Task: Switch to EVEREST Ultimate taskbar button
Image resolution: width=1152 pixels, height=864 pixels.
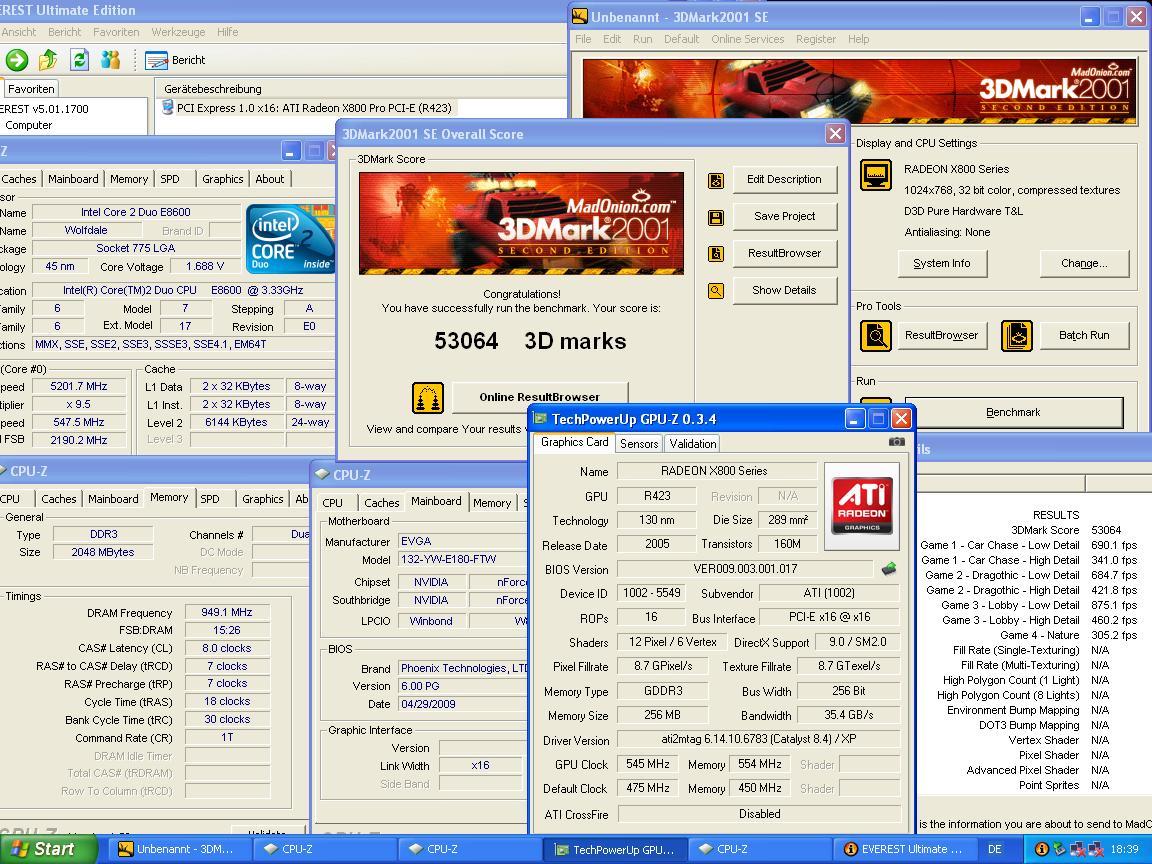Action: (905, 849)
